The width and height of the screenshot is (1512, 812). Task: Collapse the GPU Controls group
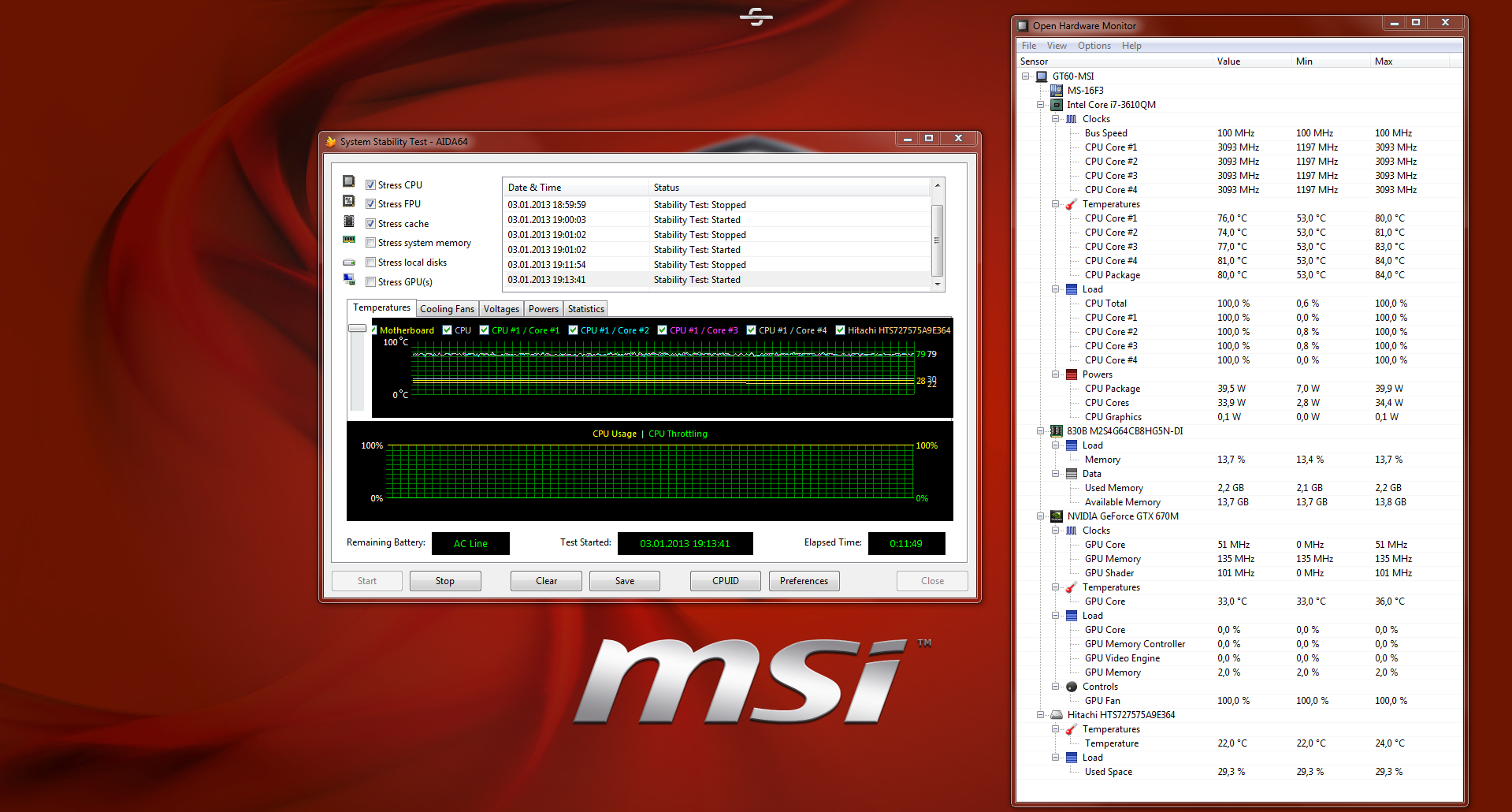point(1056,687)
